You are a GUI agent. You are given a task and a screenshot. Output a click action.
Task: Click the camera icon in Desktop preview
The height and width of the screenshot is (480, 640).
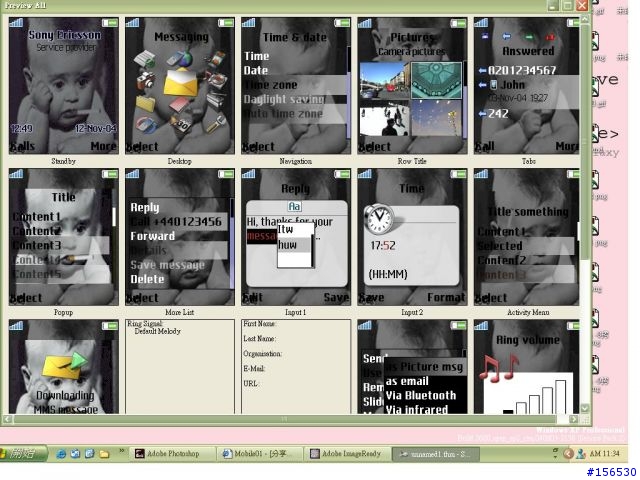[145, 80]
